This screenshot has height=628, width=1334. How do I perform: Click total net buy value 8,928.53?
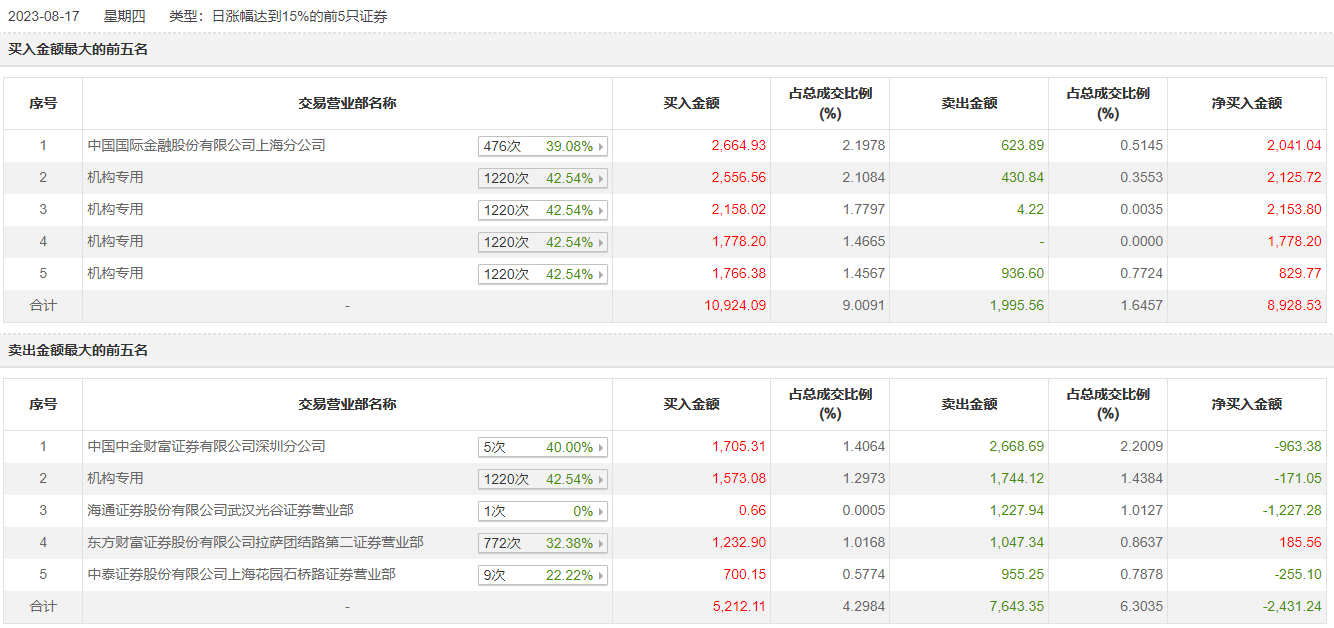(1294, 306)
